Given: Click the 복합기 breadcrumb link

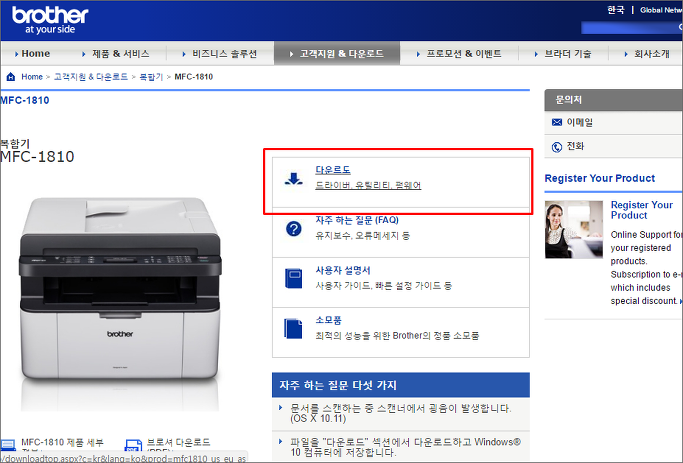Looking at the screenshot, I should point(151,77).
